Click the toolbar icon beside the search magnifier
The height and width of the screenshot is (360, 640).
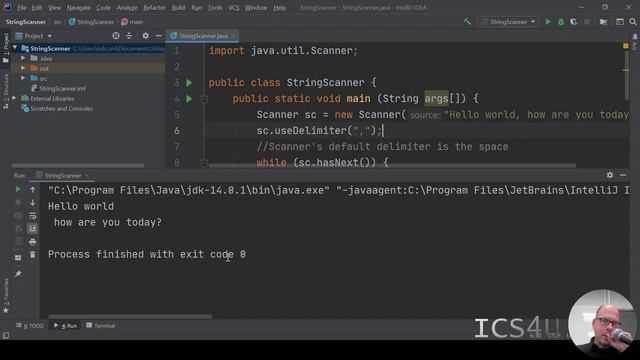[x=620, y=22]
